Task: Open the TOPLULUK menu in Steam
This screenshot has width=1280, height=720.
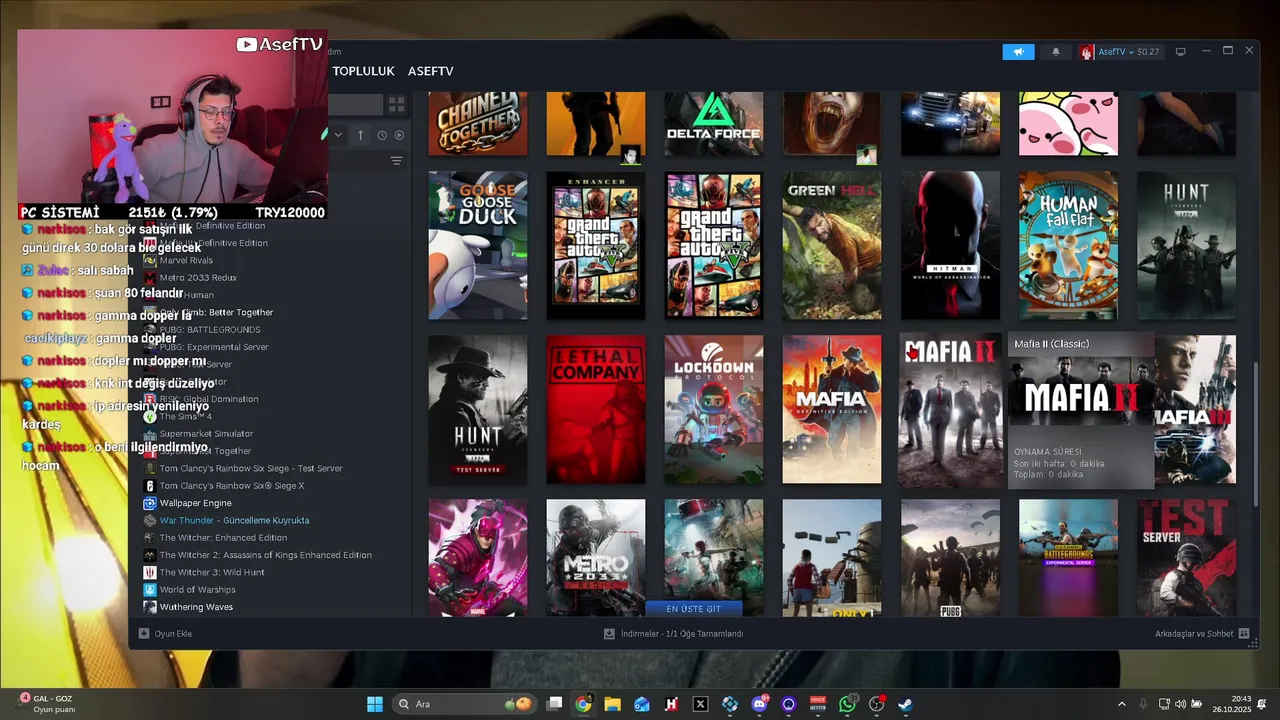Action: pyautogui.click(x=363, y=71)
